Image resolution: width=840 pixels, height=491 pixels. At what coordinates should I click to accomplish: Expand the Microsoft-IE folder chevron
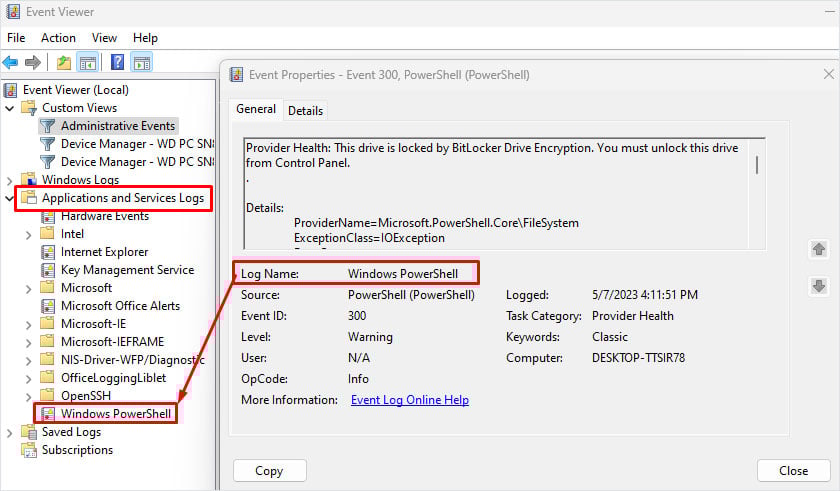(28, 324)
